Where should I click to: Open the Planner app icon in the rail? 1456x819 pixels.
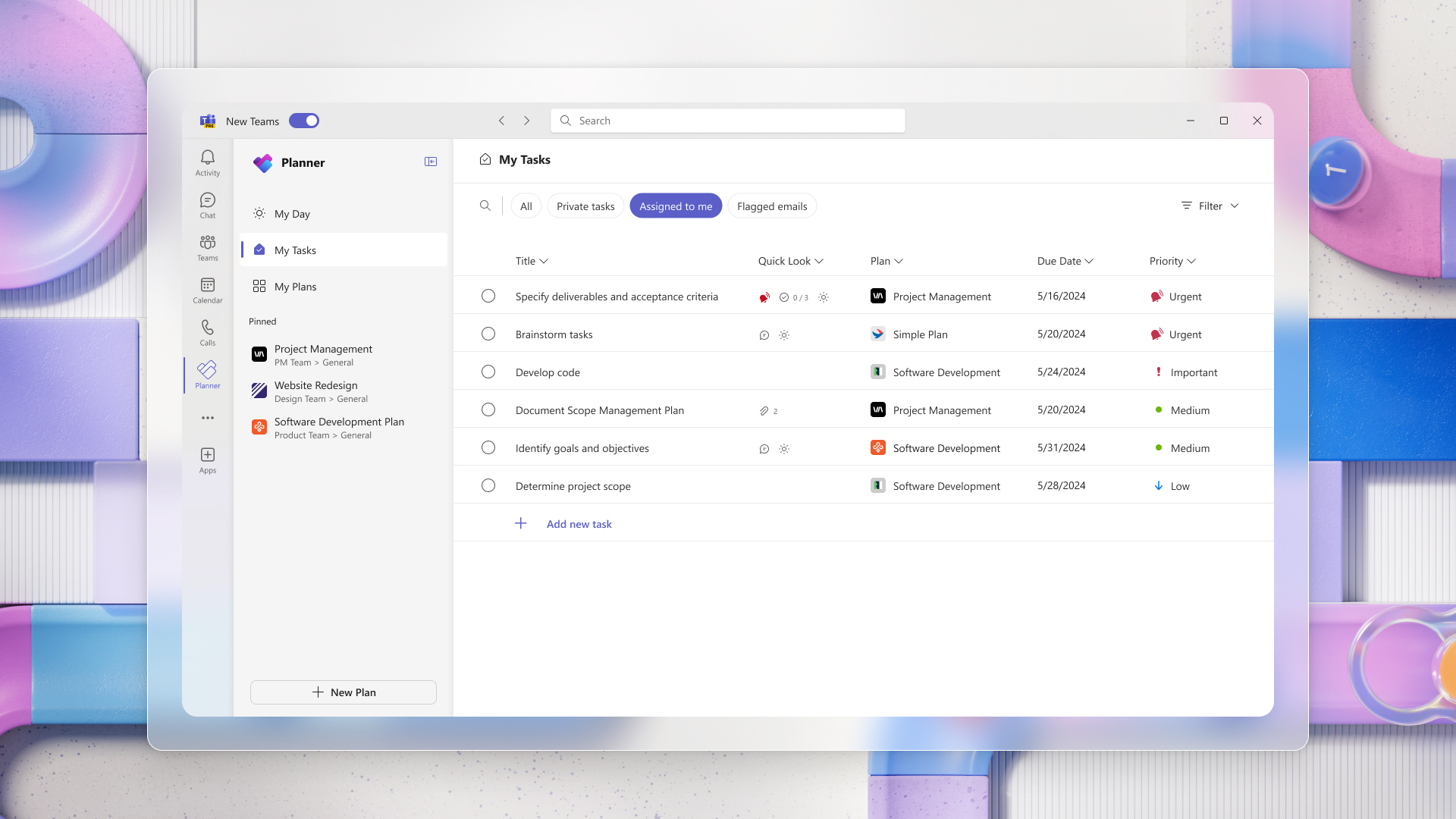[207, 373]
